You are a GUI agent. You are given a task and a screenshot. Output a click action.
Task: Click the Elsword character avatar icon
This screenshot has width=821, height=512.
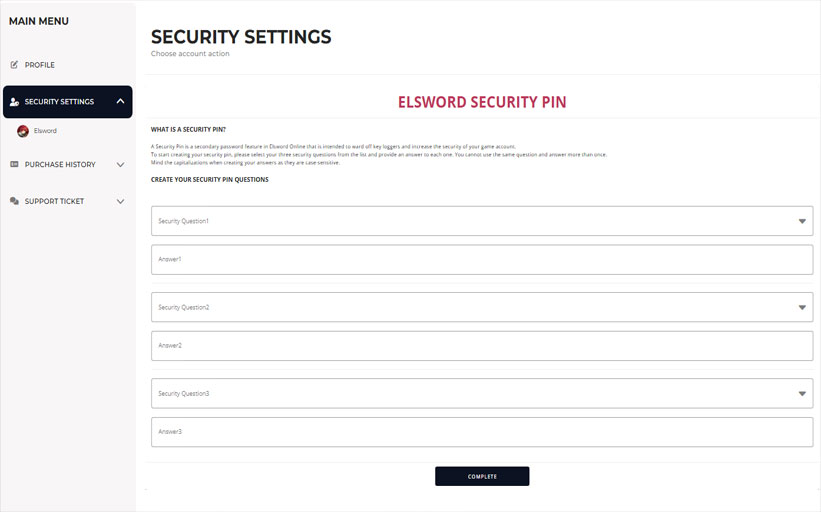click(23, 131)
